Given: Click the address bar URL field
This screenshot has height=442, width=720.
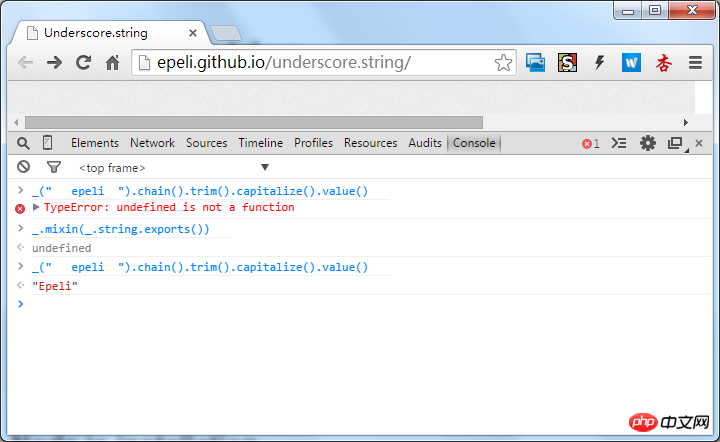Looking at the screenshot, I should coord(324,62).
